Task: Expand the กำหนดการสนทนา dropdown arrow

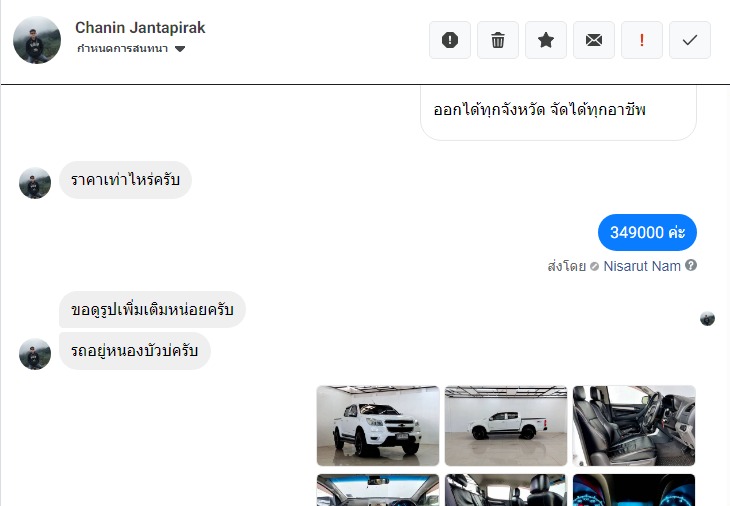Action: [180, 49]
